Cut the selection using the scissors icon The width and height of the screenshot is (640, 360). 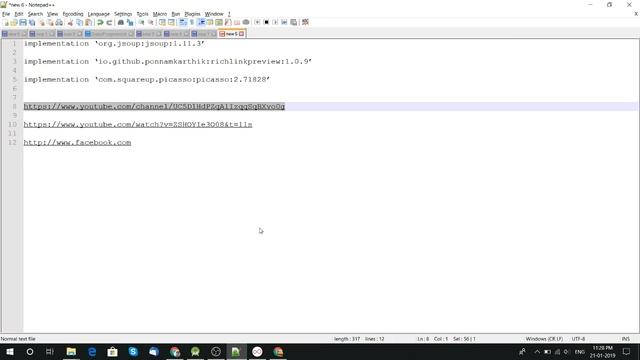tap(70, 22)
